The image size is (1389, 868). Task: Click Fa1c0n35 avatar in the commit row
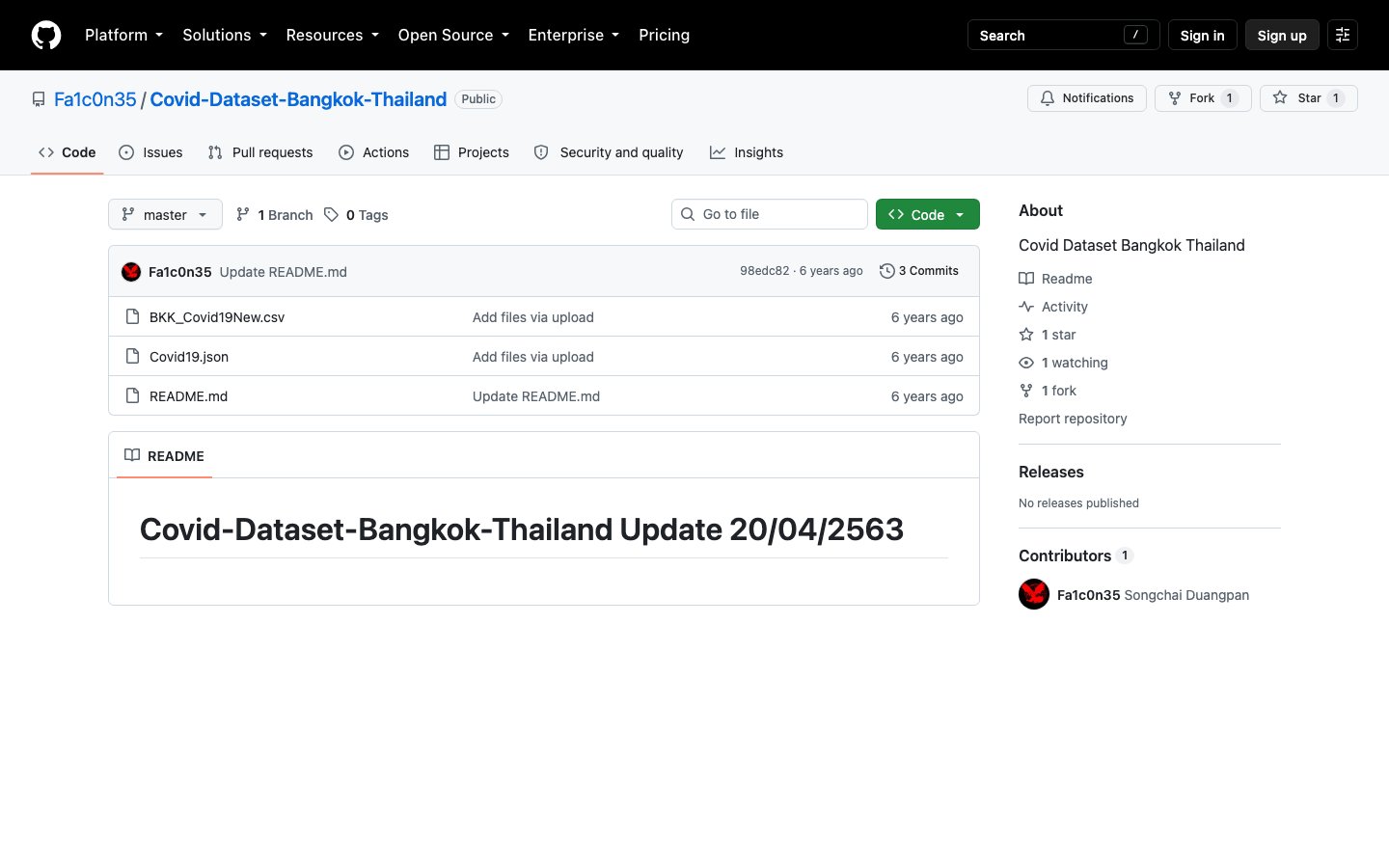tap(131, 272)
